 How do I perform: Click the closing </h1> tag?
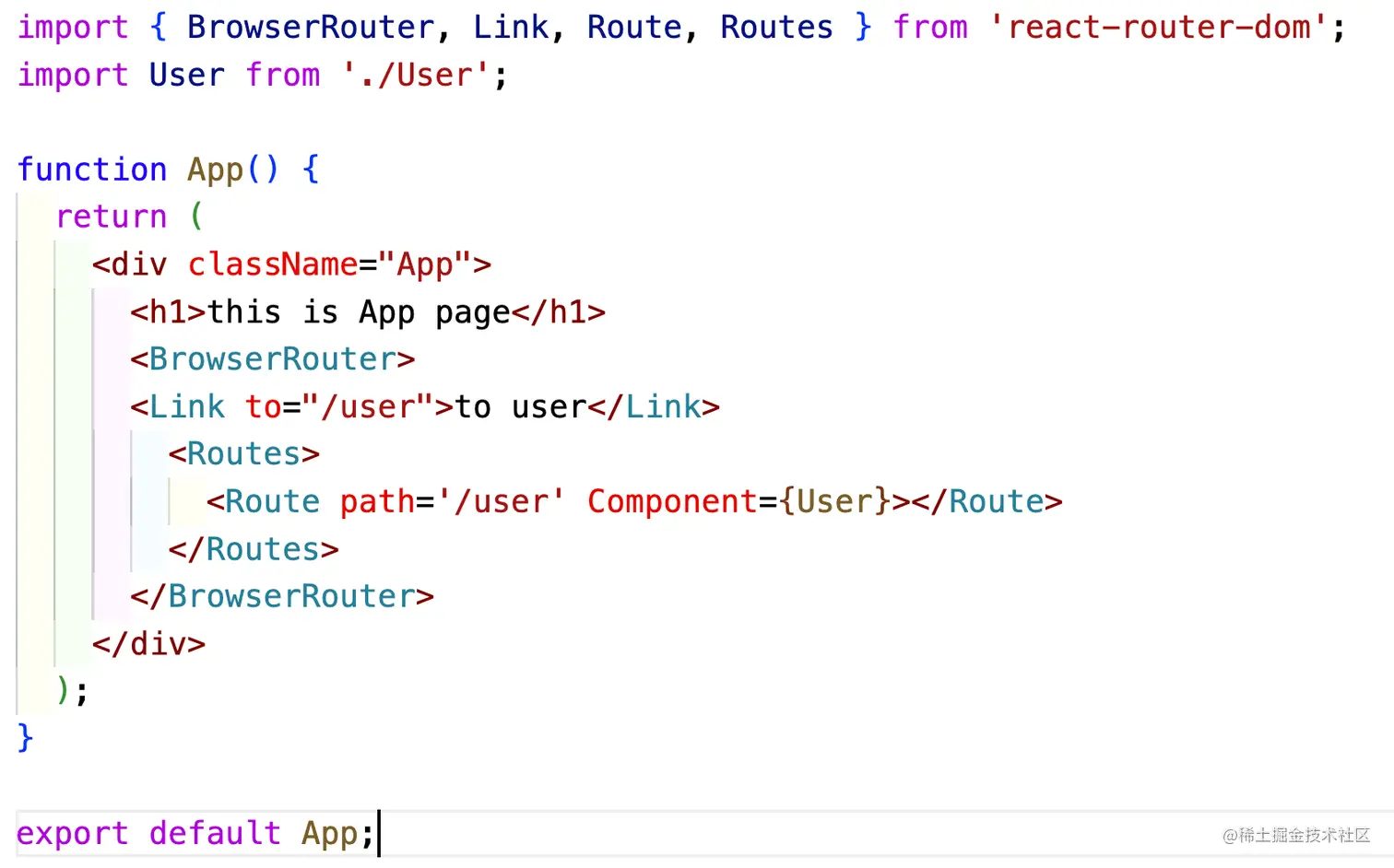(x=559, y=312)
